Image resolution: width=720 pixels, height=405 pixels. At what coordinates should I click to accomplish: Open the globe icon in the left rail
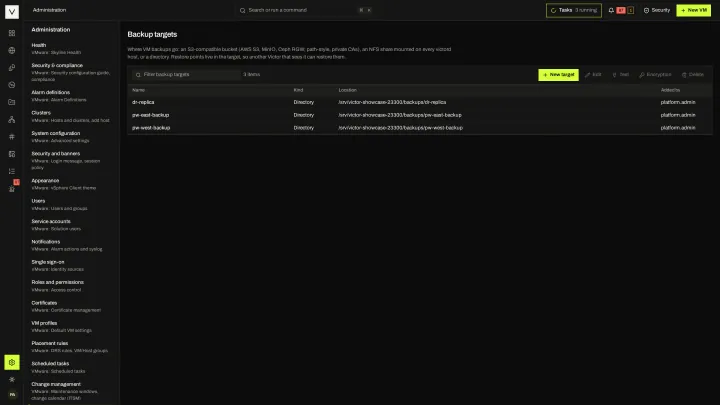pyautogui.click(x=12, y=51)
